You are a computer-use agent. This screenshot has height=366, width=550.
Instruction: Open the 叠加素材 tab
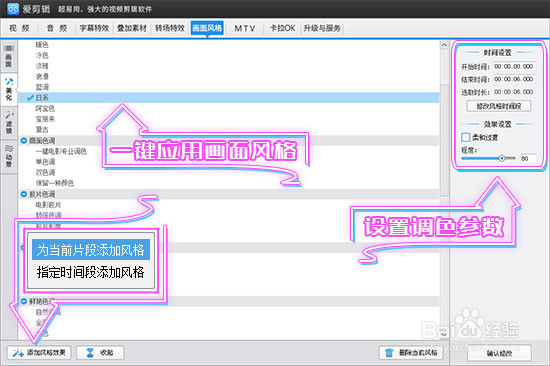(x=132, y=28)
